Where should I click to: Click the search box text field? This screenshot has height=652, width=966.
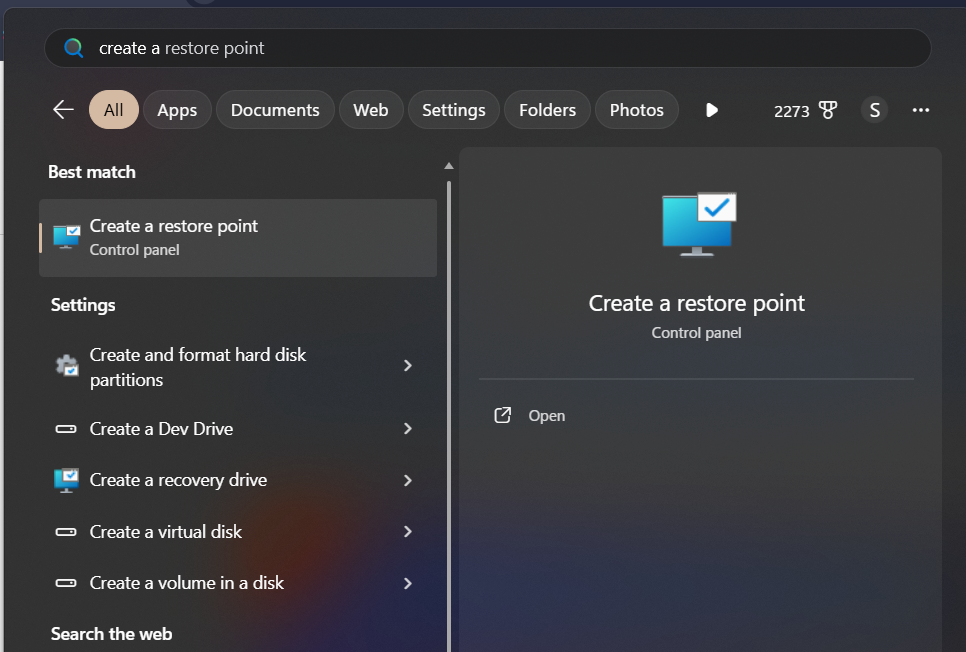pyautogui.click(x=487, y=48)
